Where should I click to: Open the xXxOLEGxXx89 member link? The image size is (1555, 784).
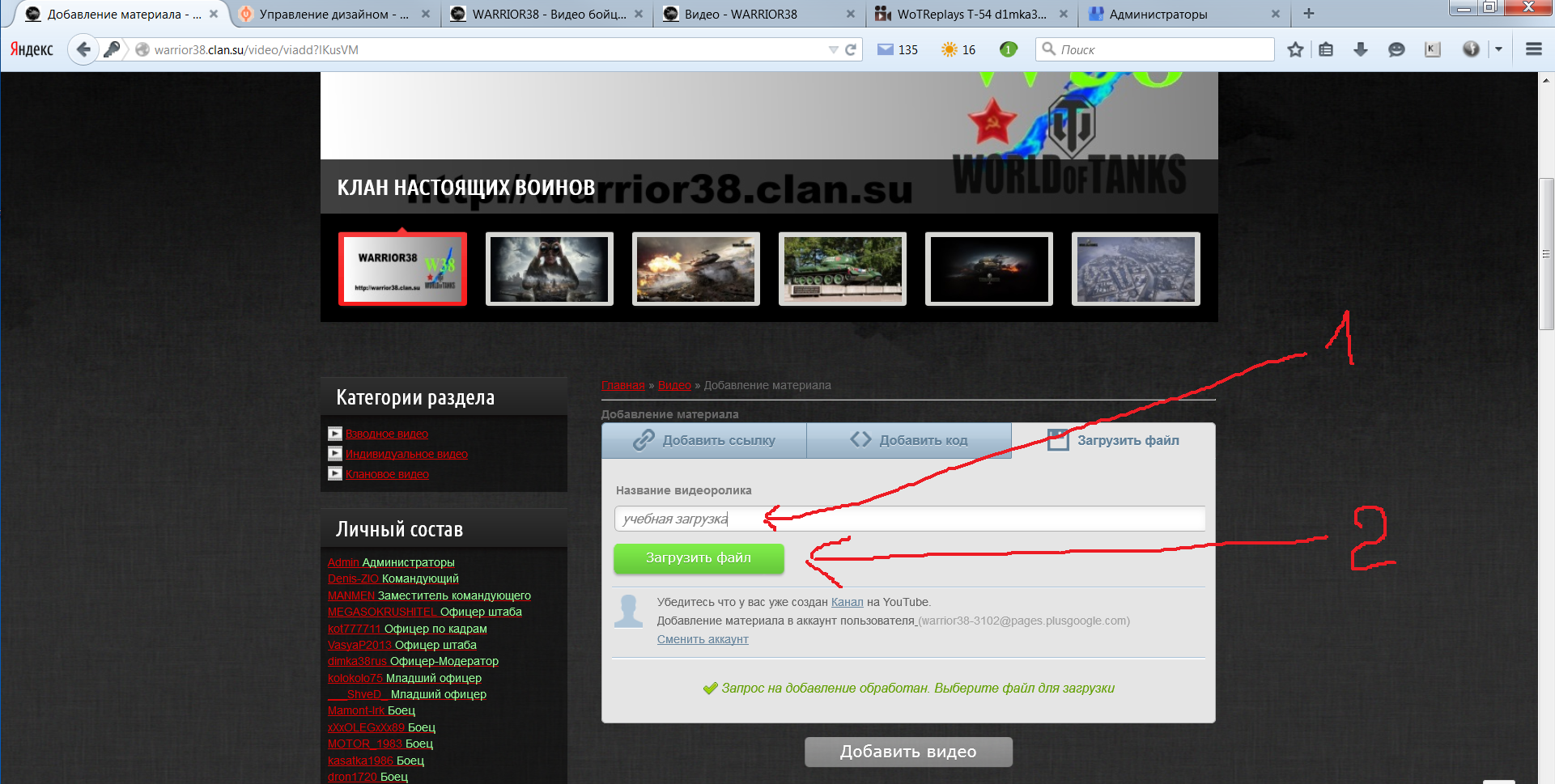click(366, 727)
